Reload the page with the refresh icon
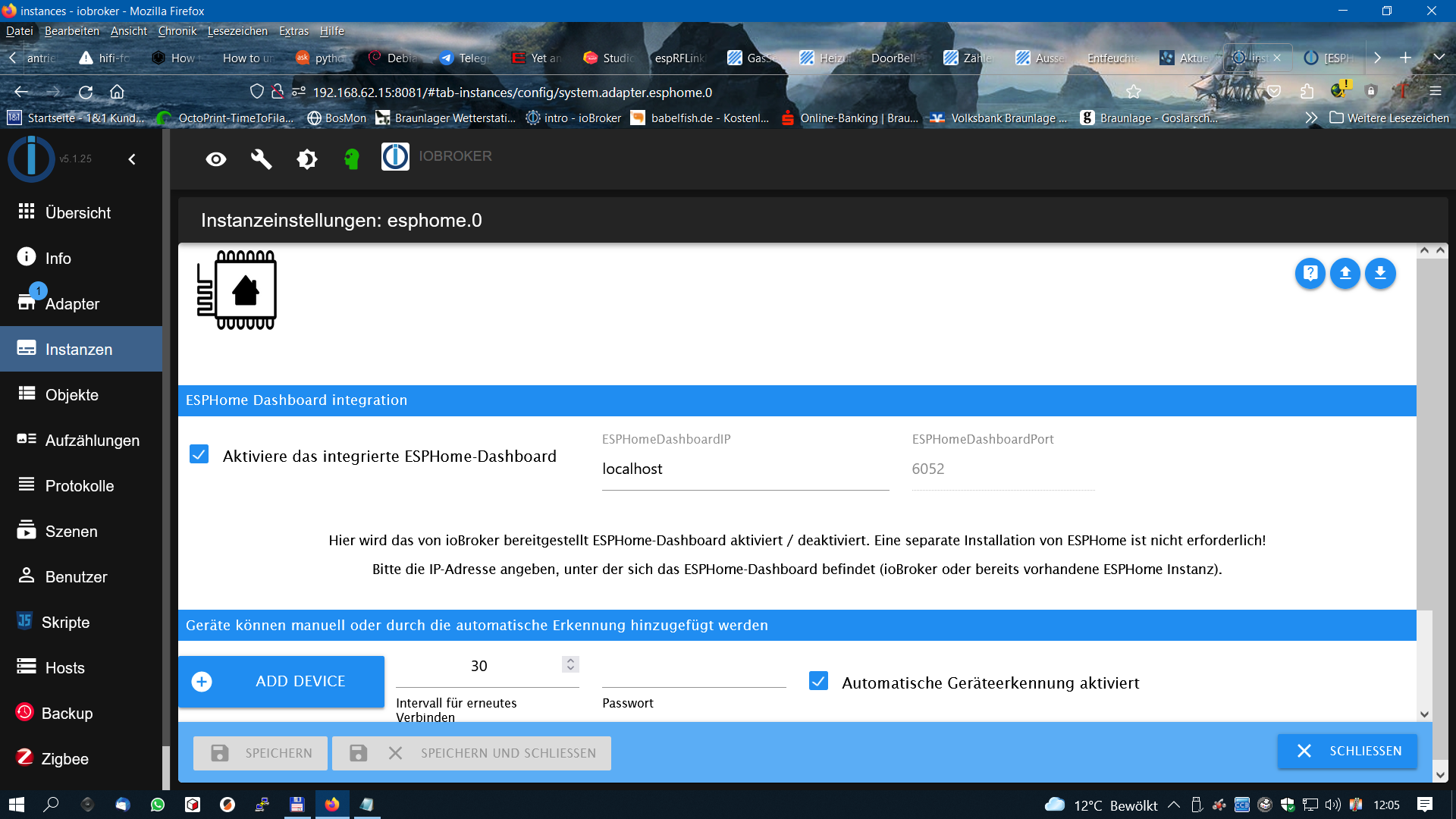Image resolution: width=1456 pixels, height=819 pixels. point(86,92)
